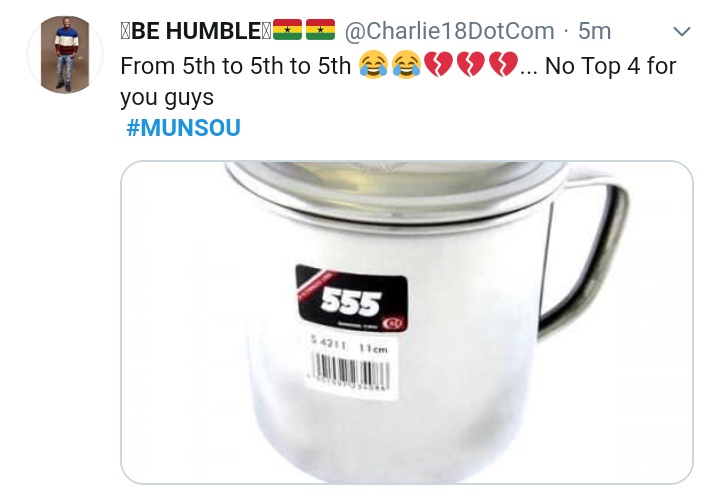Click the 'From 5th to 5th' tweet text

tap(236, 66)
